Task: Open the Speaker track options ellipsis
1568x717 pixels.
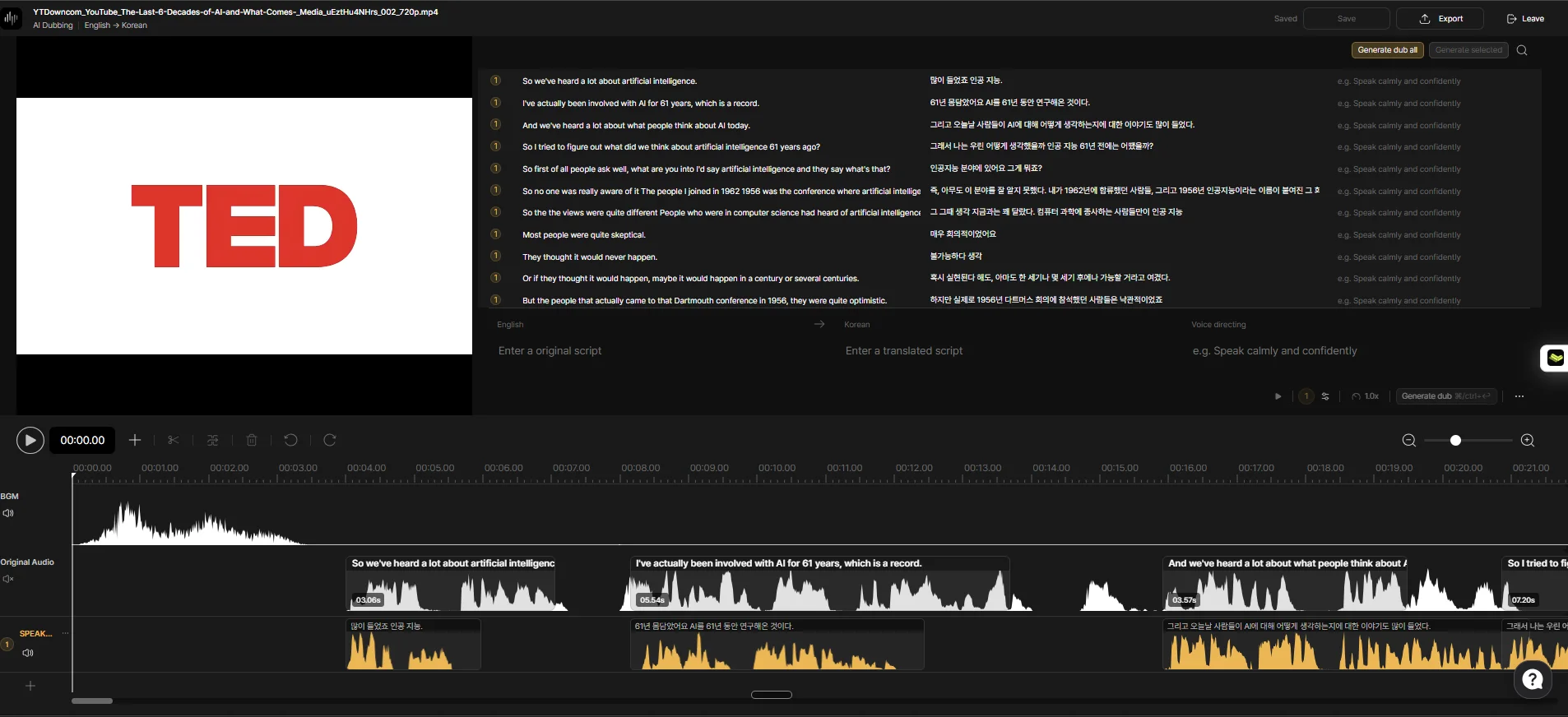Action: point(65,633)
